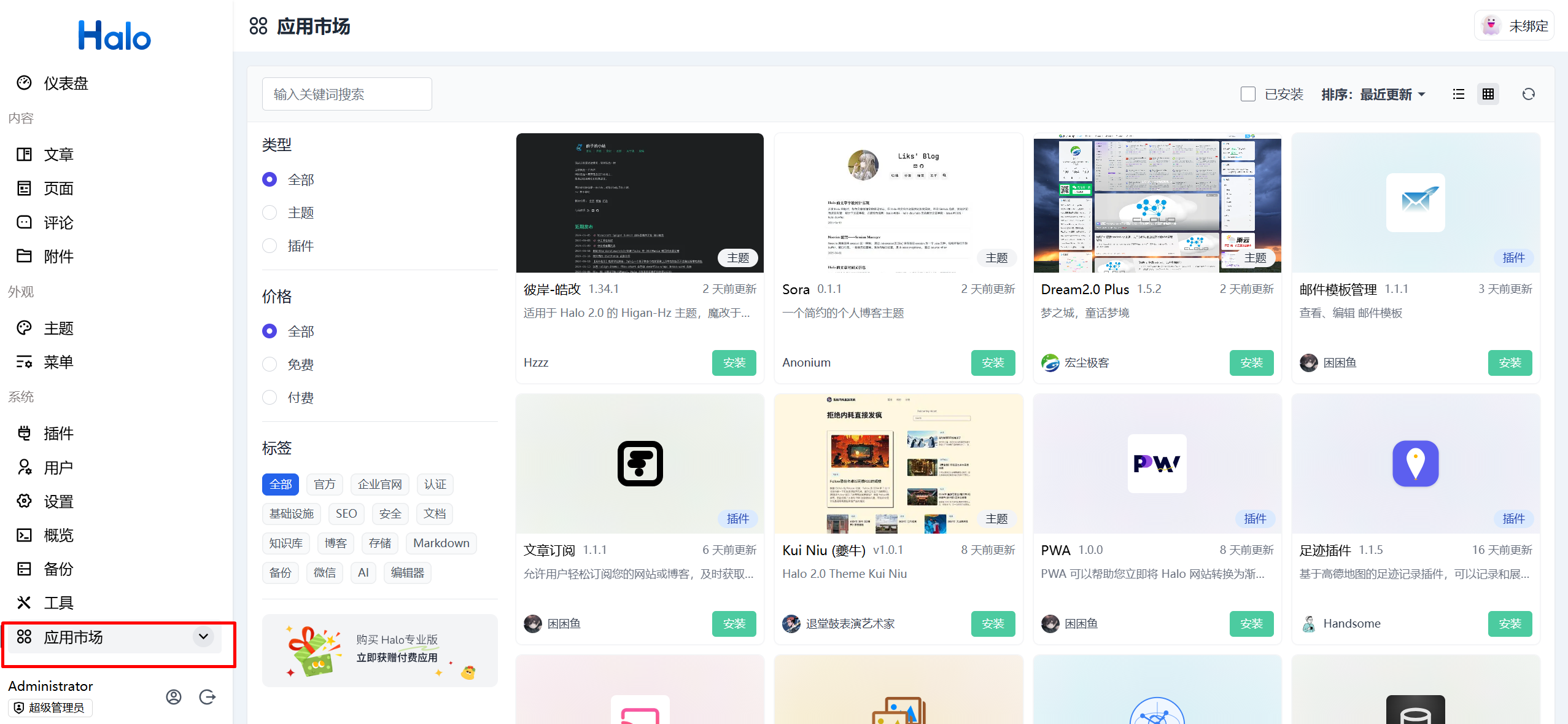1568x724 pixels.
Task: Select the 编辑器 tag
Action: 408,572
